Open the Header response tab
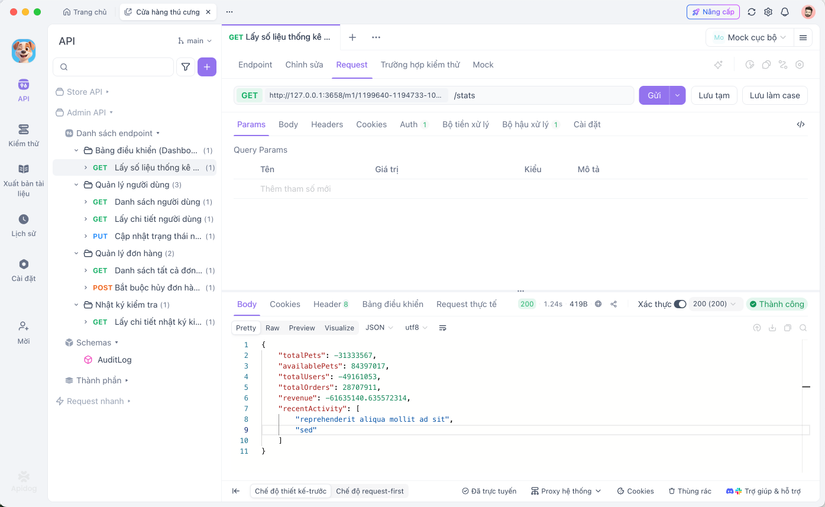The height and width of the screenshot is (507, 825). point(330,304)
